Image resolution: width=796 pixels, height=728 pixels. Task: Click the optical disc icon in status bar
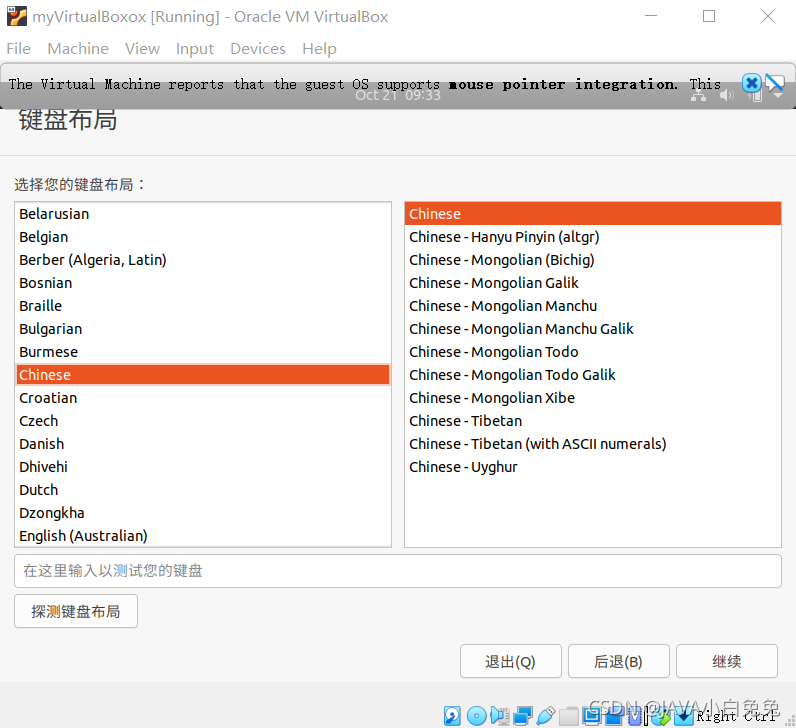click(477, 716)
